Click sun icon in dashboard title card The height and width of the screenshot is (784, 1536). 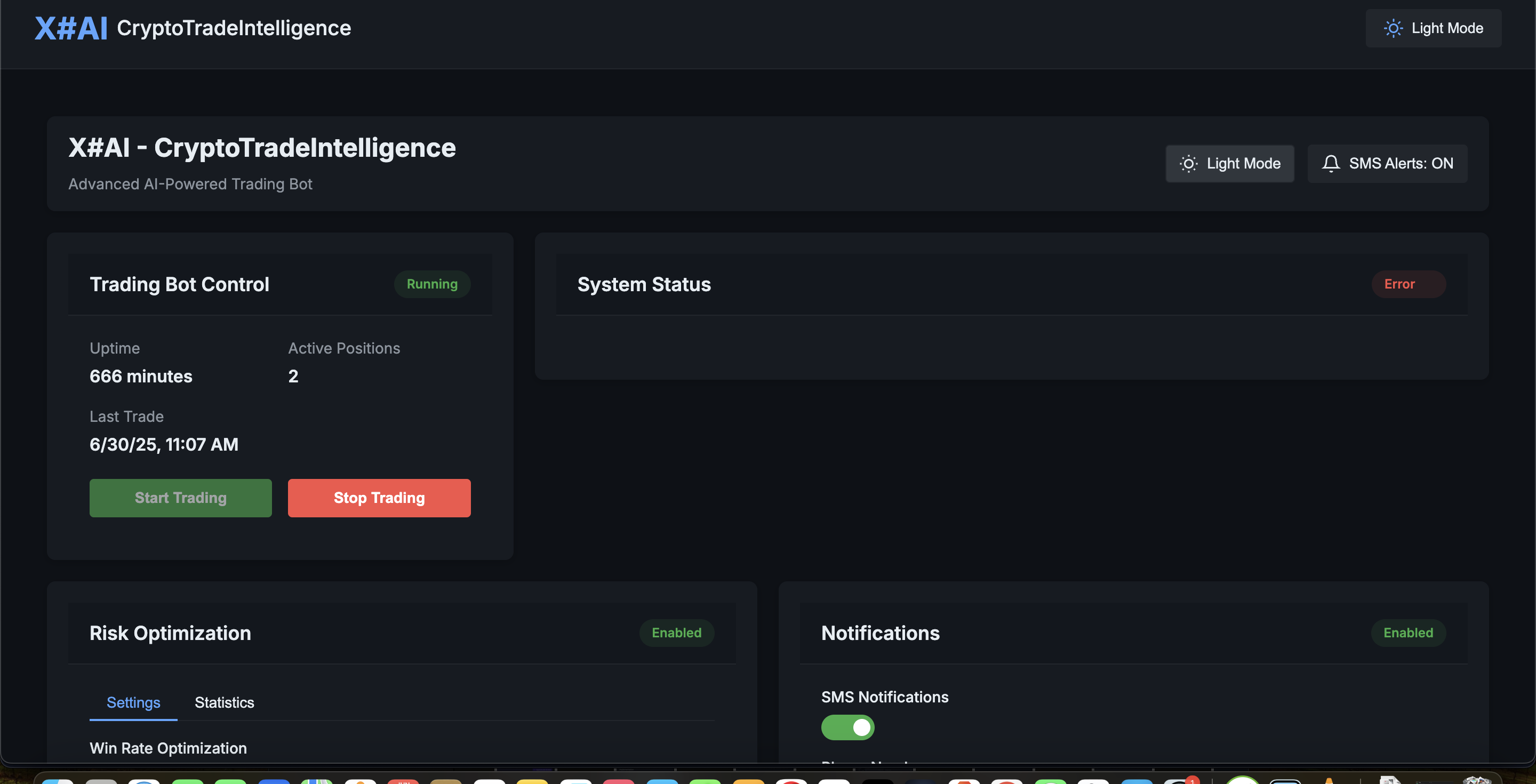1188,163
